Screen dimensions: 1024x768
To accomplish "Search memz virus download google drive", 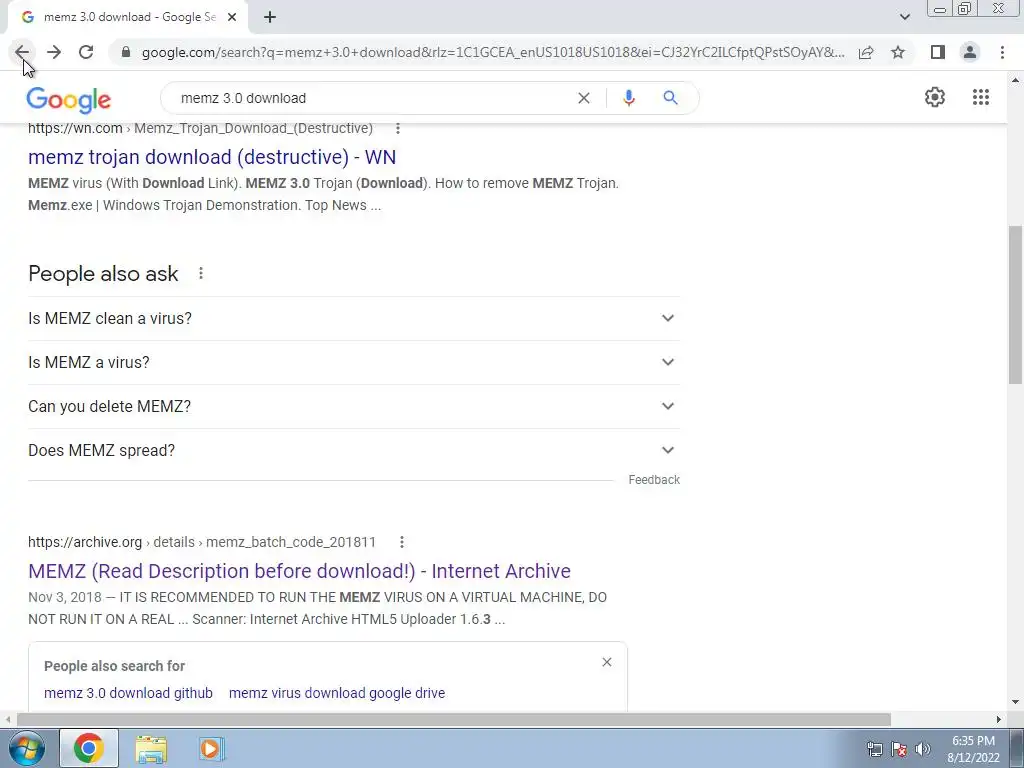I will tap(337, 694).
